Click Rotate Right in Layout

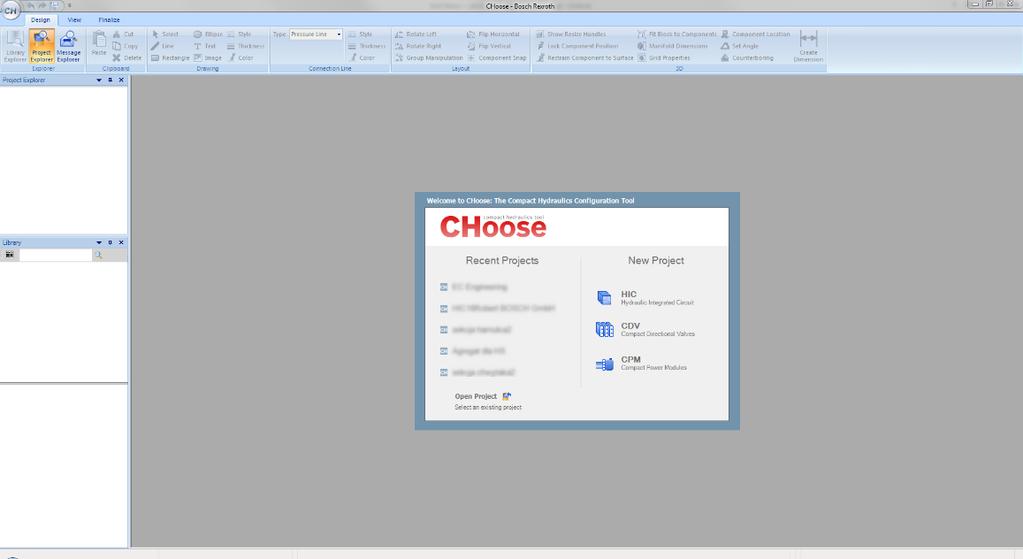(418, 46)
